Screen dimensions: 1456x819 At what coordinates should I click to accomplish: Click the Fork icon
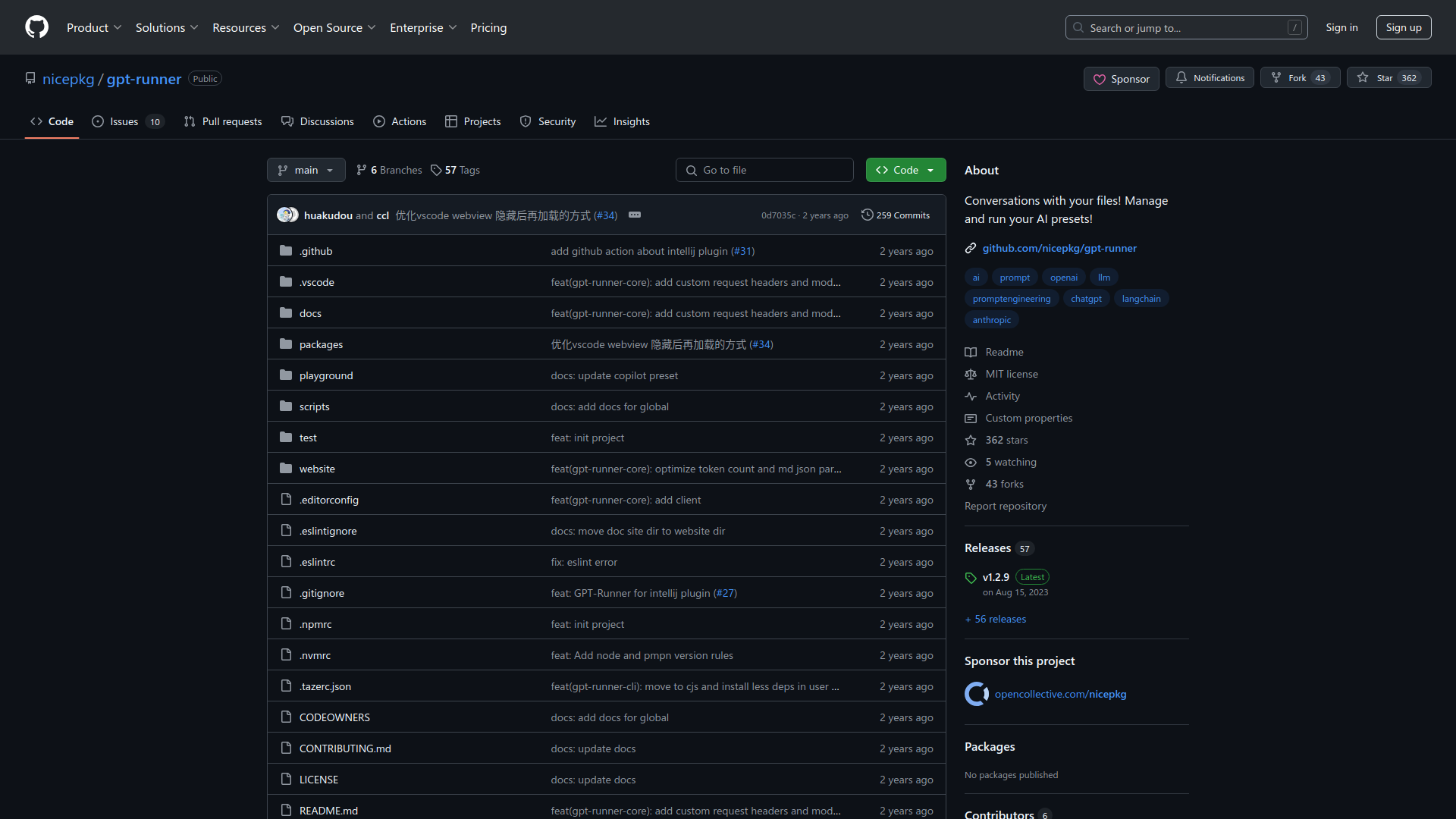[x=1276, y=77]
